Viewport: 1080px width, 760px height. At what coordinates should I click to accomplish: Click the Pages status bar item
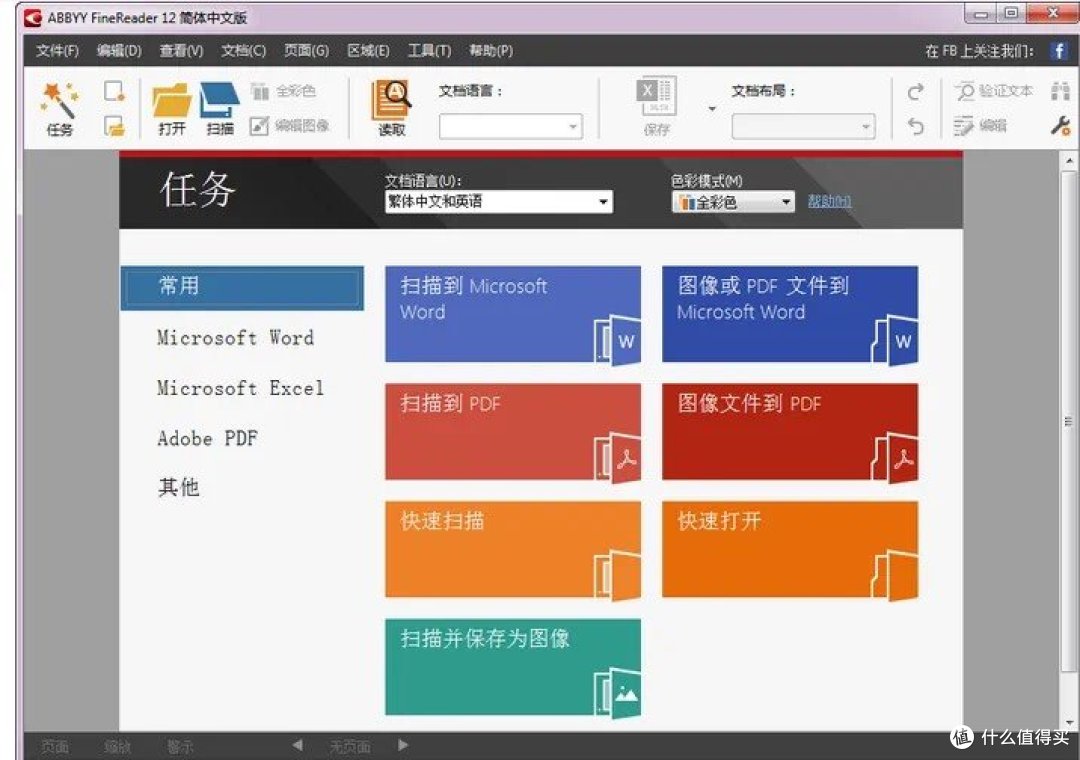[x=54, y=746]
